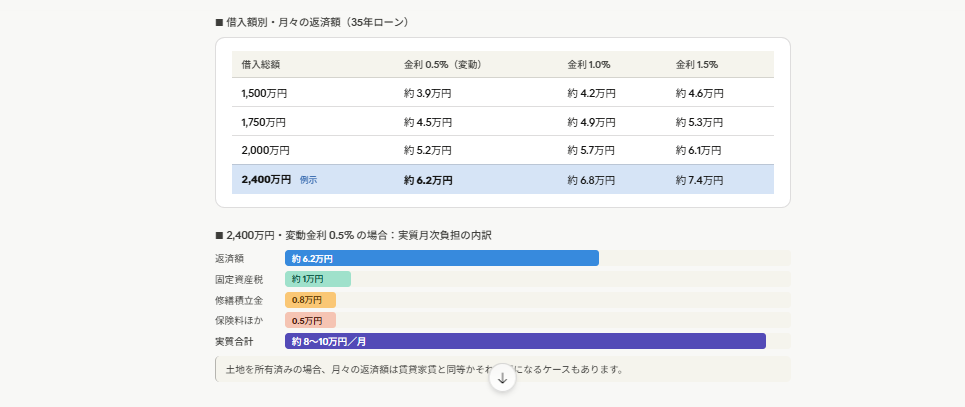This screenshot has width=965, height=407.
Task: Click the 約 4.9万円 cell
Action: pyautogui.click(x=591, y=123)
